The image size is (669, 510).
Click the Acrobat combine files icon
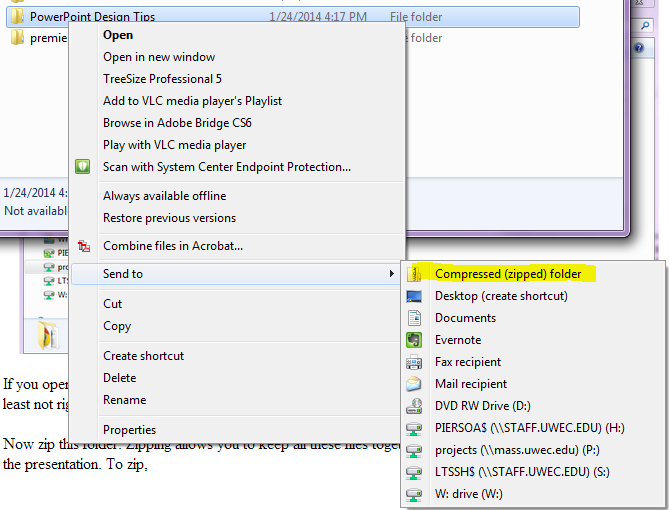point(84,246)
